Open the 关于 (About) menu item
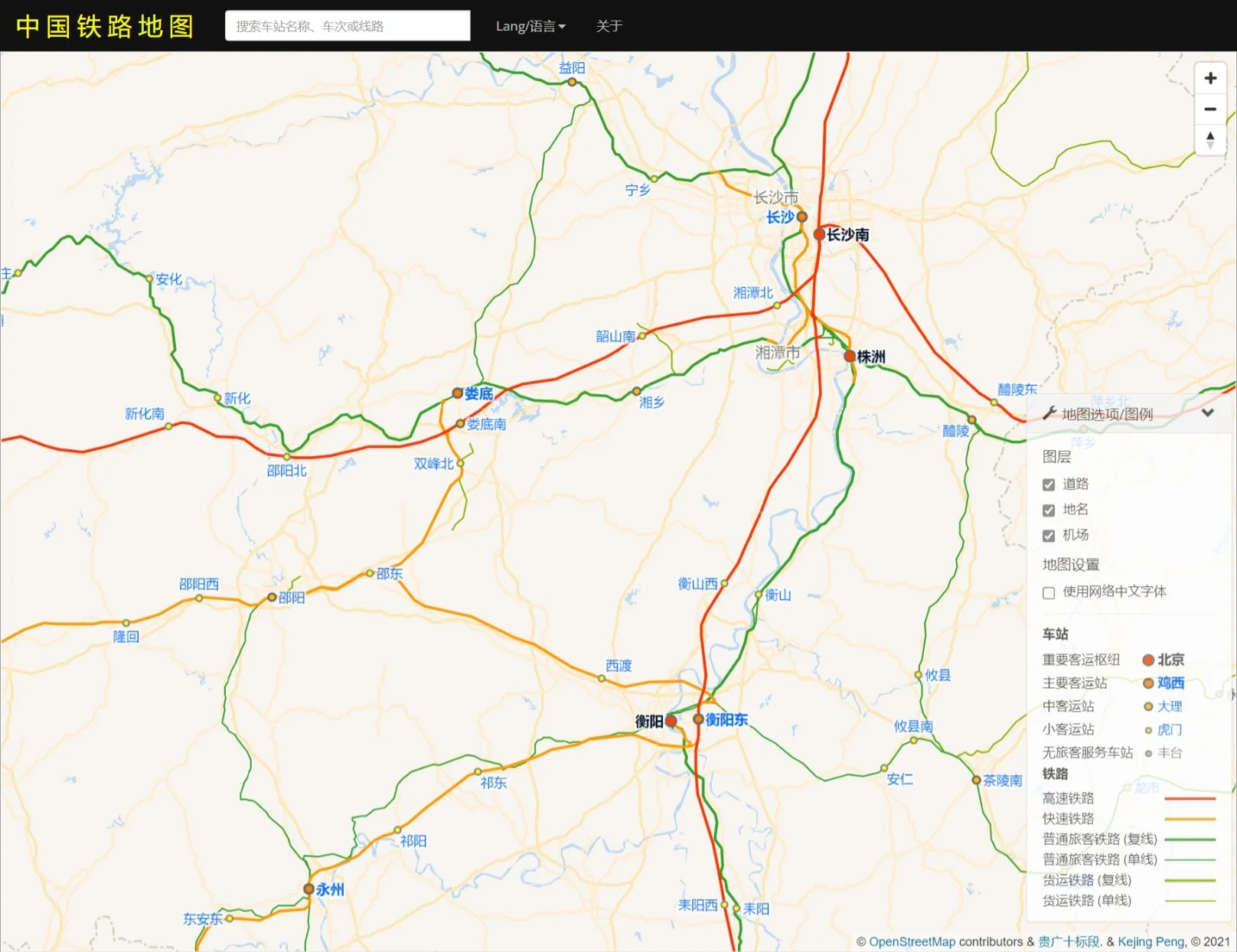The image size is (1237, 952). [609, 26]
